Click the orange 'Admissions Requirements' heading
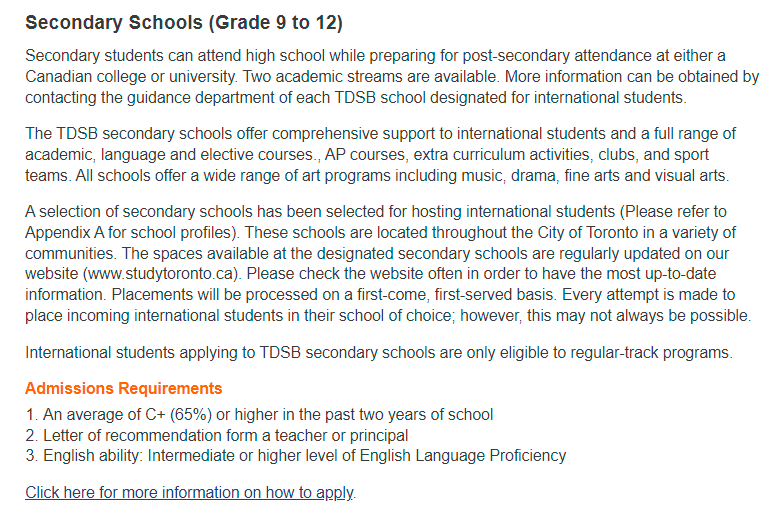Screen dimensions: 784x519 pyautogui.click(x=124, y=388)
